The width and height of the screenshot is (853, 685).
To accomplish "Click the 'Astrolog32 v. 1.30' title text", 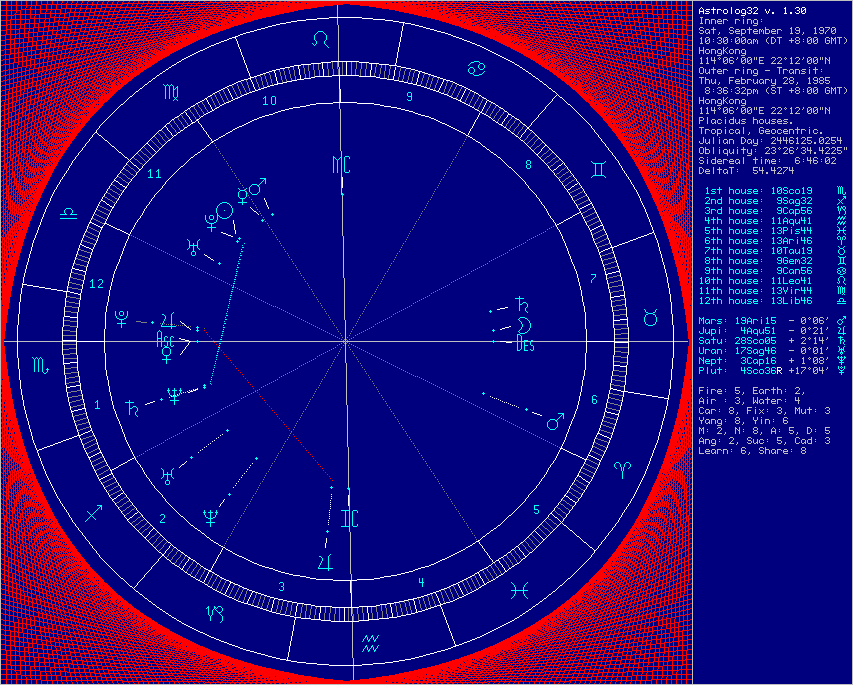I will coord(741,9).
